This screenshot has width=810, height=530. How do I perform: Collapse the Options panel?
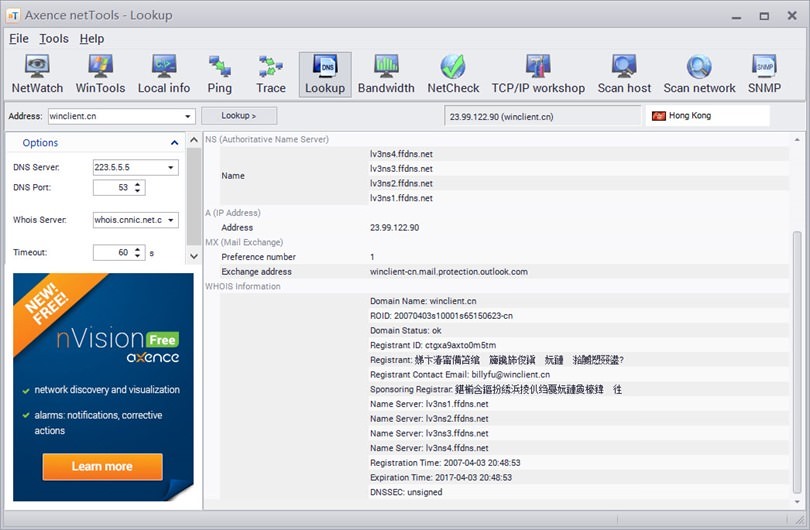click(x=40, y=143)
